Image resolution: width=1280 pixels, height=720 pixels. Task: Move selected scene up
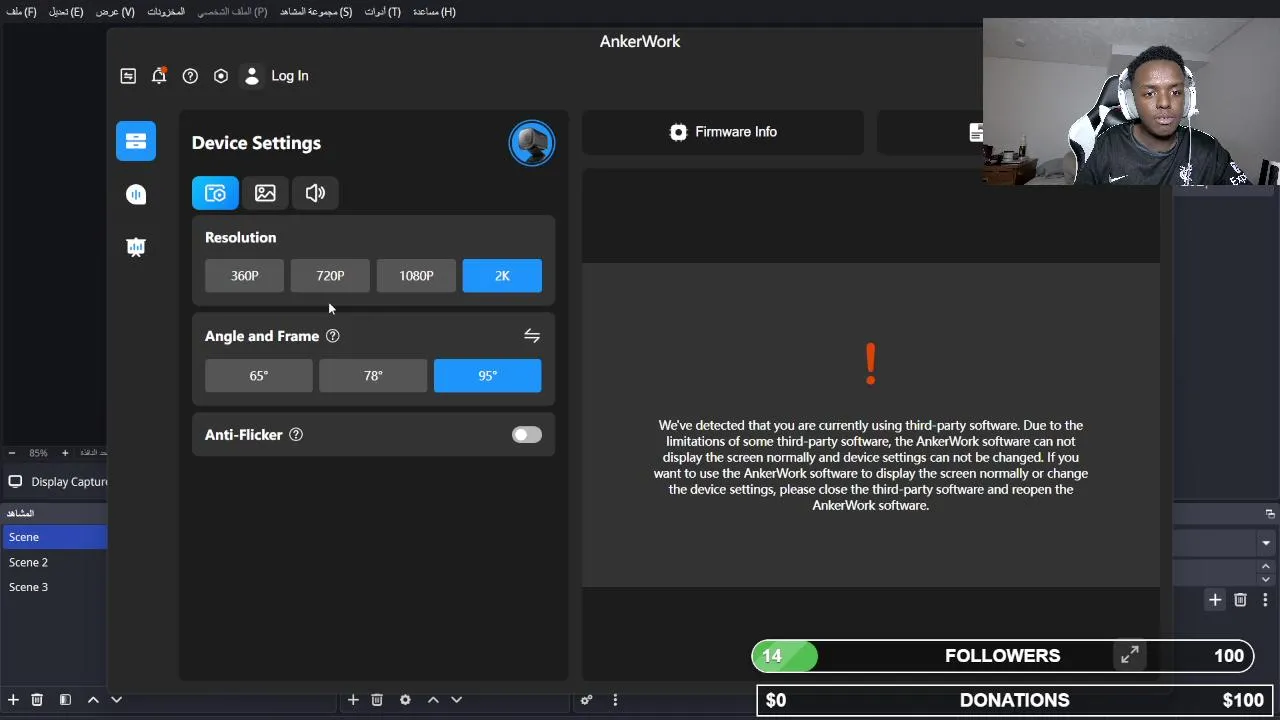pos(93,700)
